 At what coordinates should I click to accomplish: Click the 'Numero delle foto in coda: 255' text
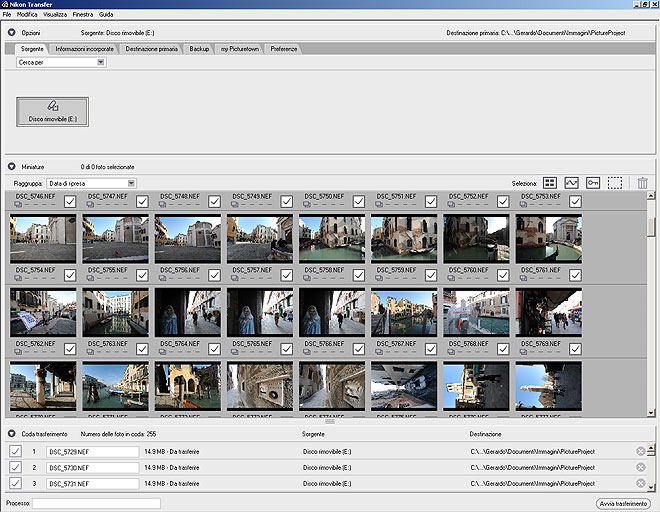pos(118,434)
